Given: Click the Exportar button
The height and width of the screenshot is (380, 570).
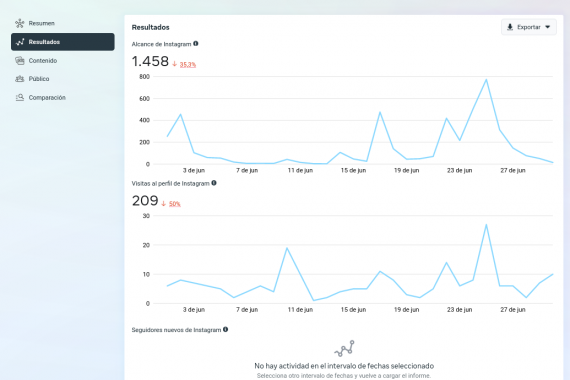Looking at the screenshot, I should coord(529,27).
